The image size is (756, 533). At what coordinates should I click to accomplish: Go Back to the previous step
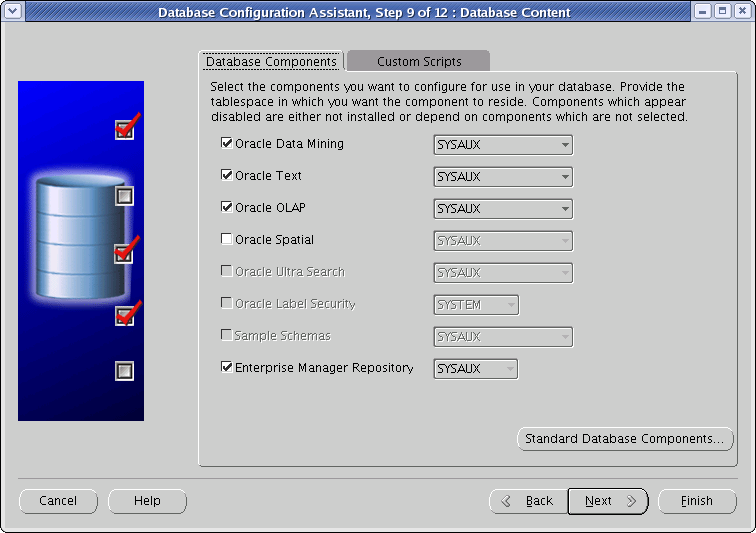[528, 501]
